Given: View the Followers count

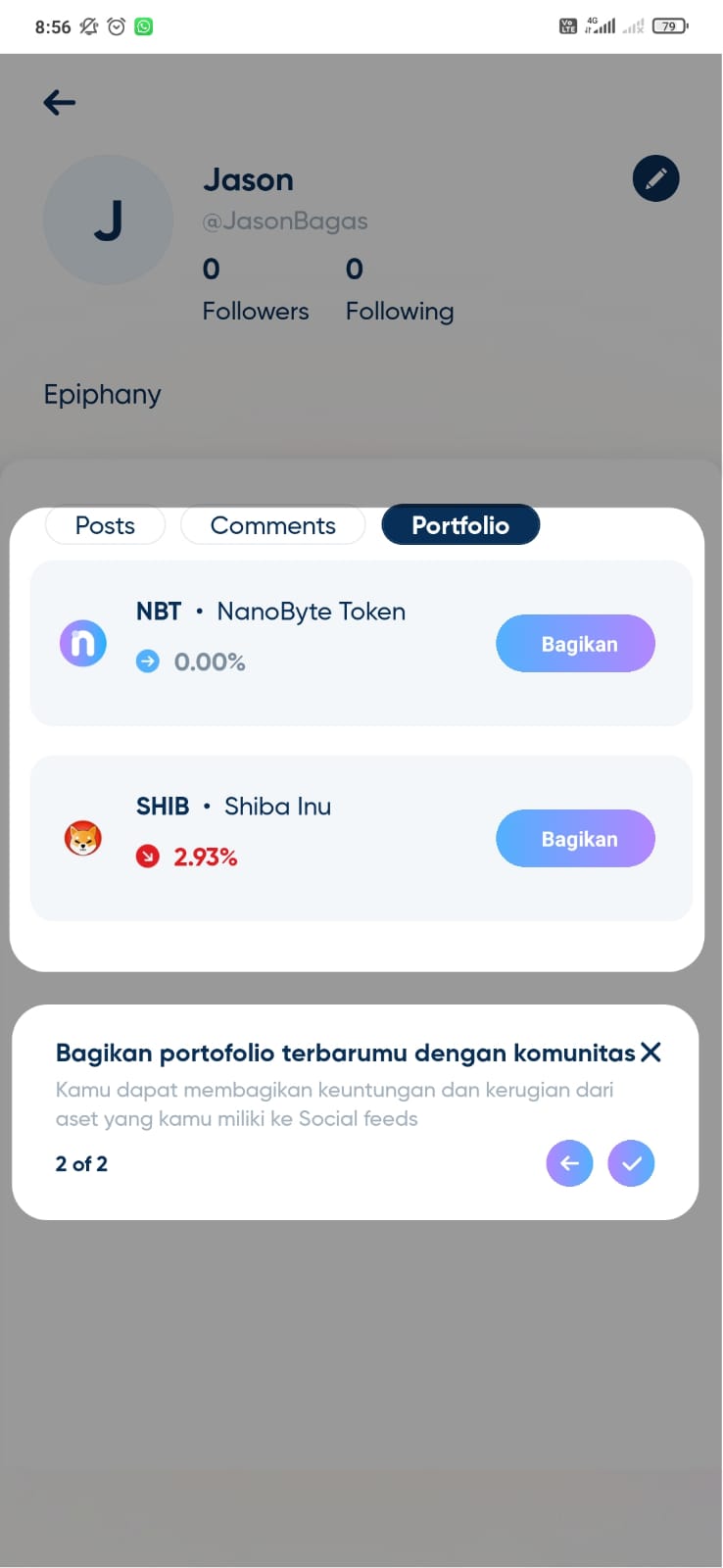Looking at the screenshot, I should tap(255, 289).
